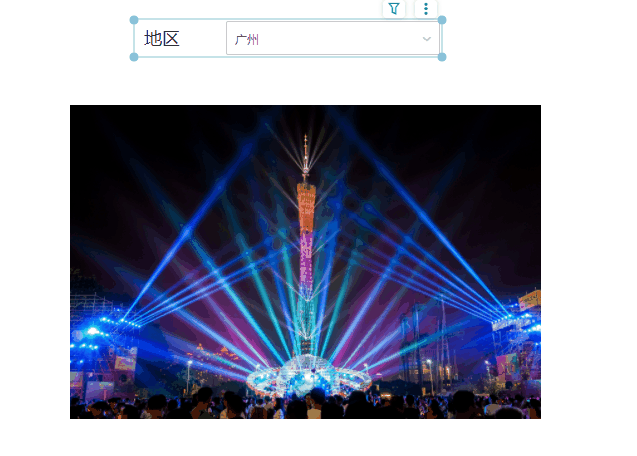
Task: Click the blank canvas between the dropdown and the image
Action: [305, 81]
